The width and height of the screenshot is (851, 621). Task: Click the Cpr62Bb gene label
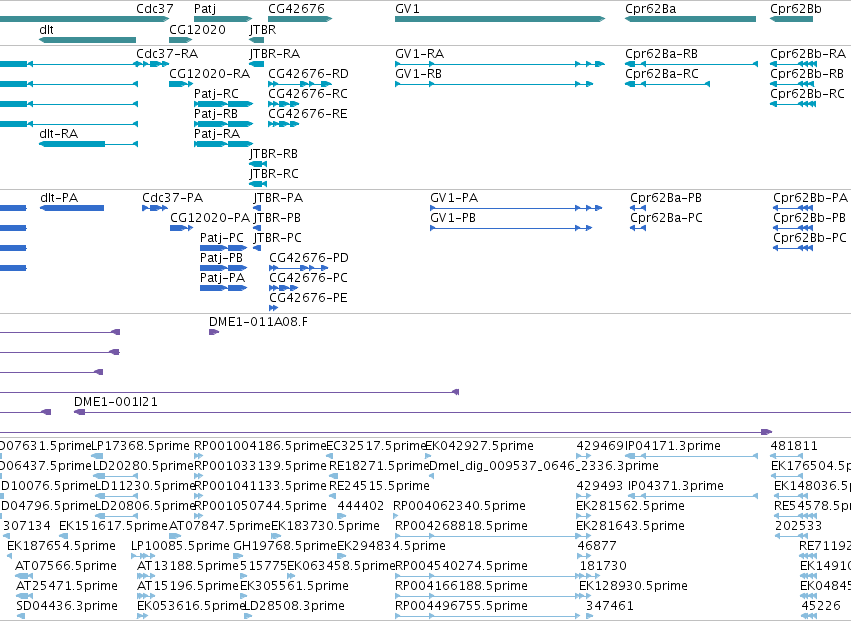coord(796,9)
